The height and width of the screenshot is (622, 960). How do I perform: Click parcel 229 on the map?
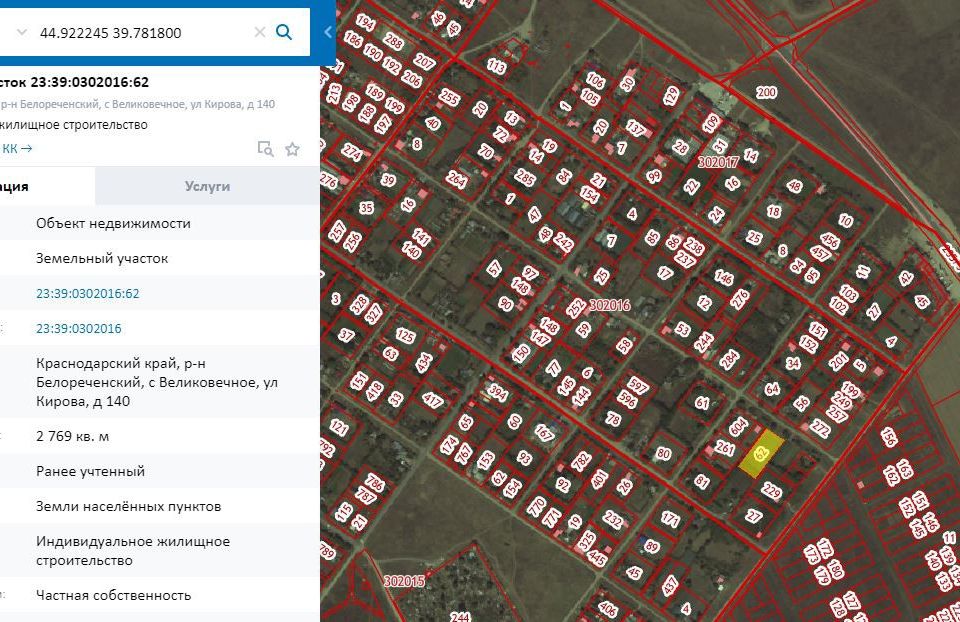(771, 491)
